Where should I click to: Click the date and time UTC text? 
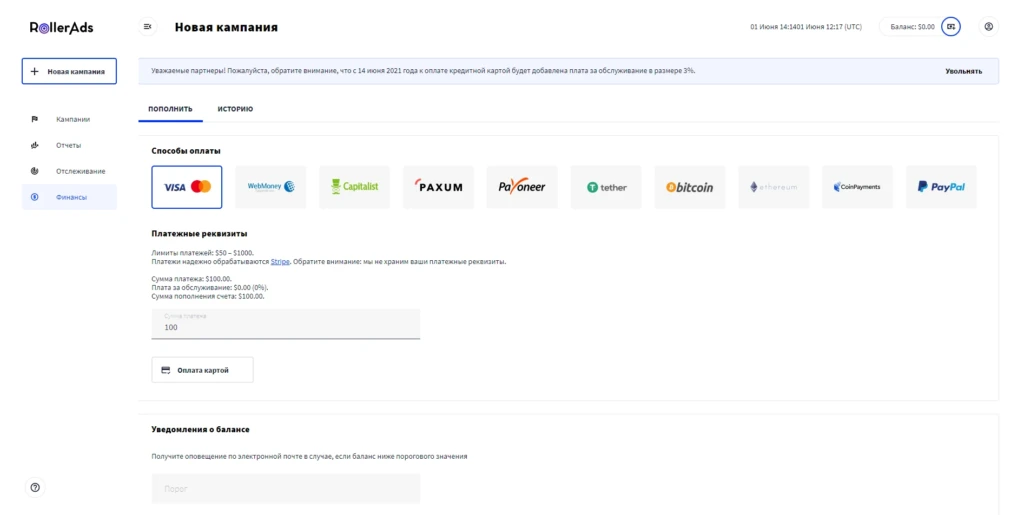[806, 27]
